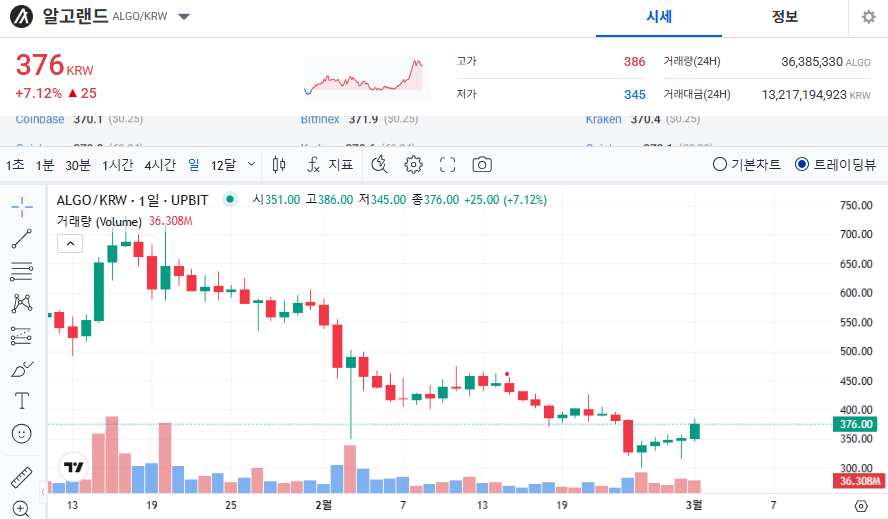
Task: Collapse the indicator legend arrow
Action: (x=70, y=244)
